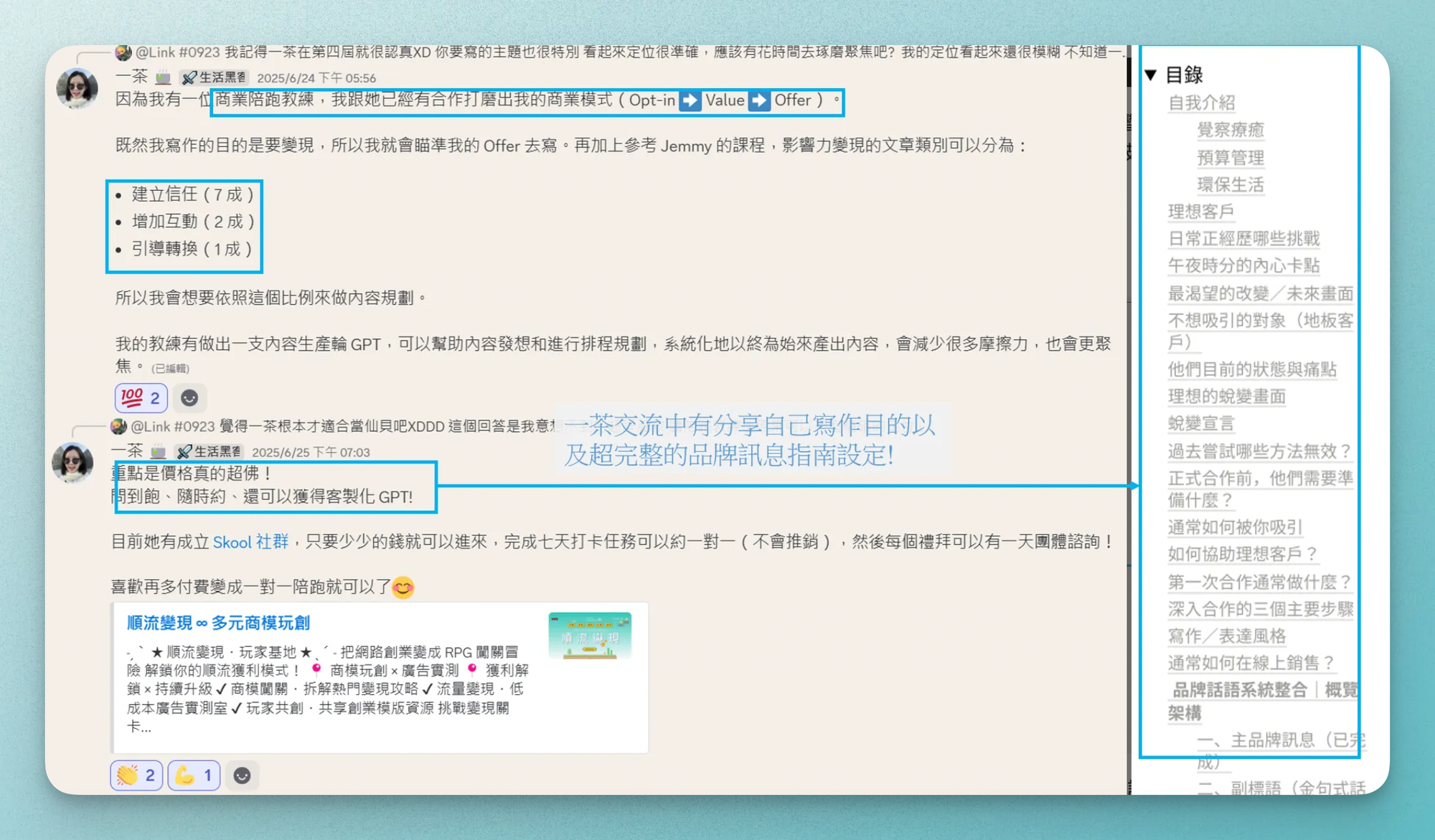Navigate to 理想客戶 heading
This screenshot has width=1435, height=840.
pos(1200,212)
